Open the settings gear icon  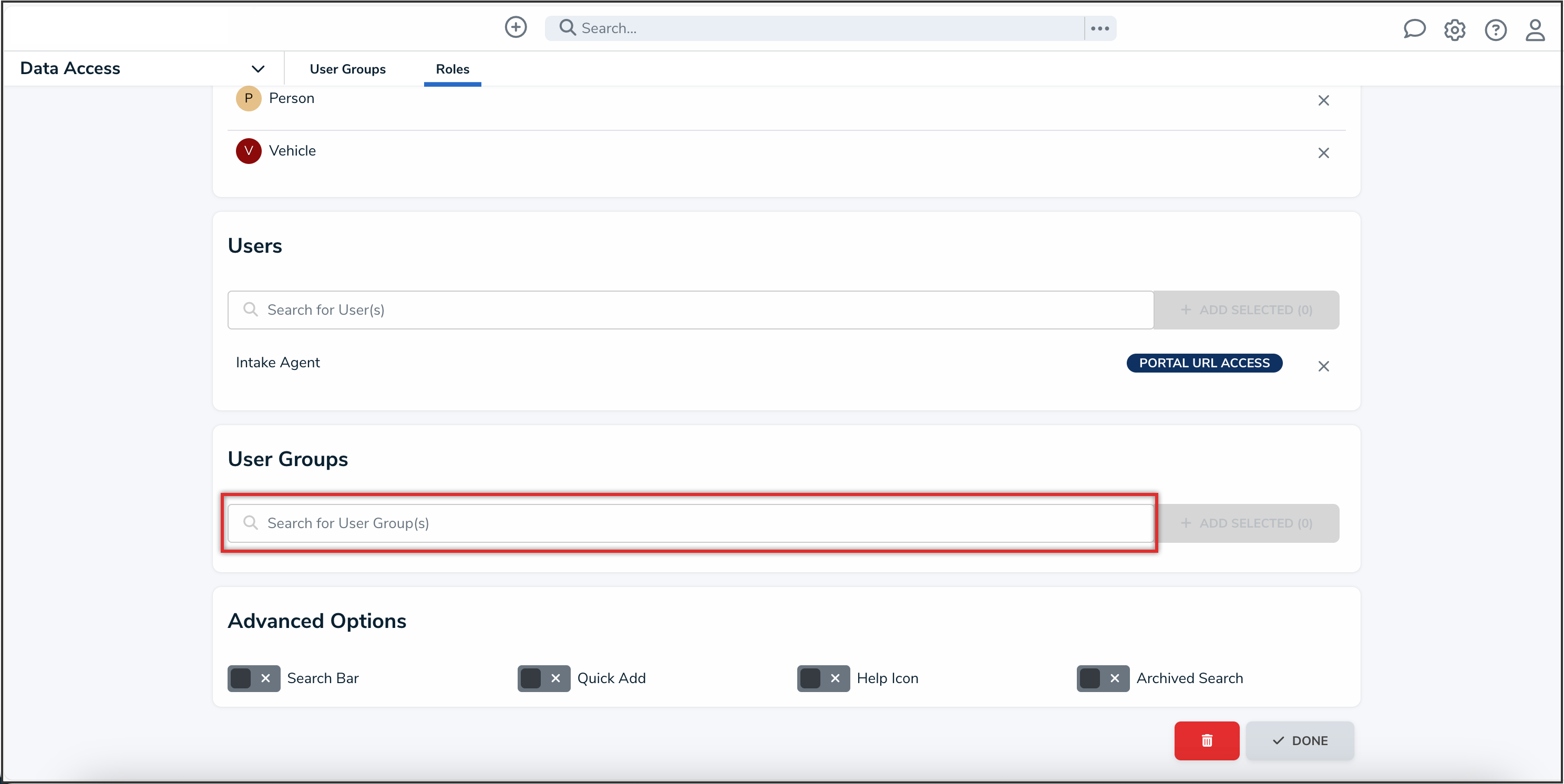(1455, 30)
